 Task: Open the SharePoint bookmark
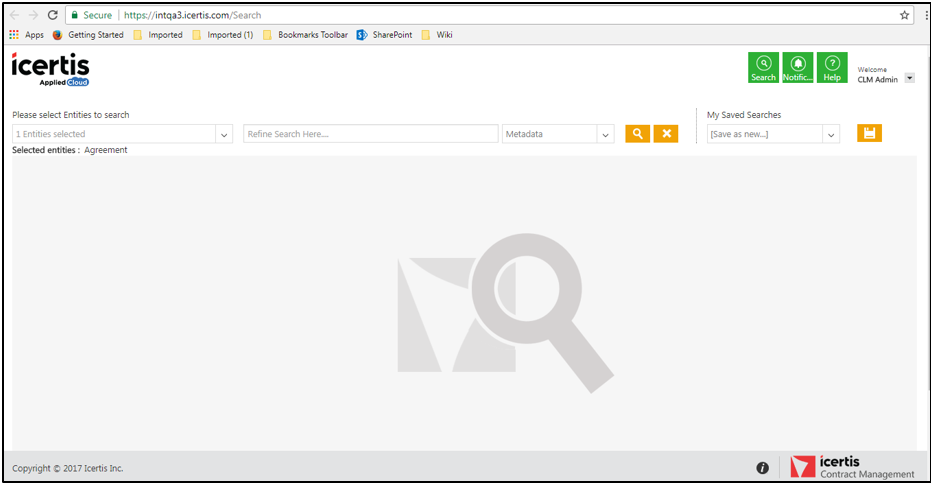point(384,35)
